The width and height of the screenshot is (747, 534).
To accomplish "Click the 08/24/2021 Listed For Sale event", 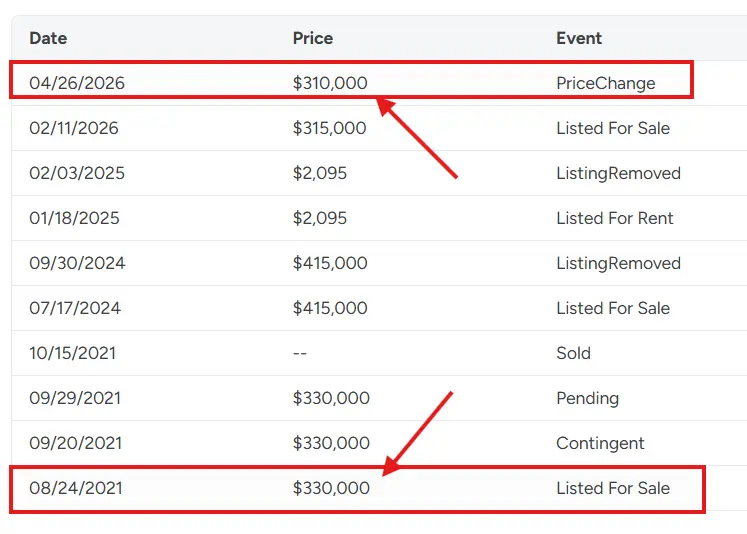I will pyautogui.click(x=613, y=488).
